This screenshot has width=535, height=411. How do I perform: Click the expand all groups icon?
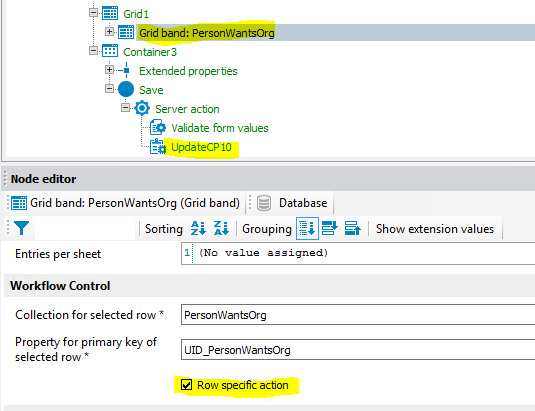(x=330, y=228)
